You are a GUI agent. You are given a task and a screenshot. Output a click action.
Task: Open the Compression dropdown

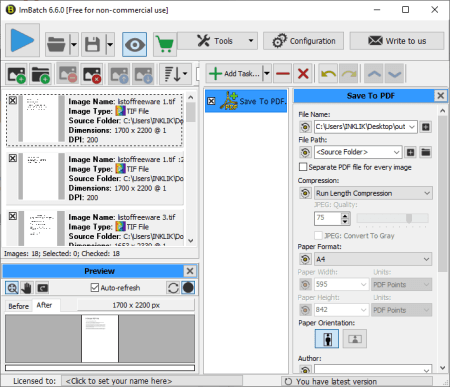pos(373,193)
